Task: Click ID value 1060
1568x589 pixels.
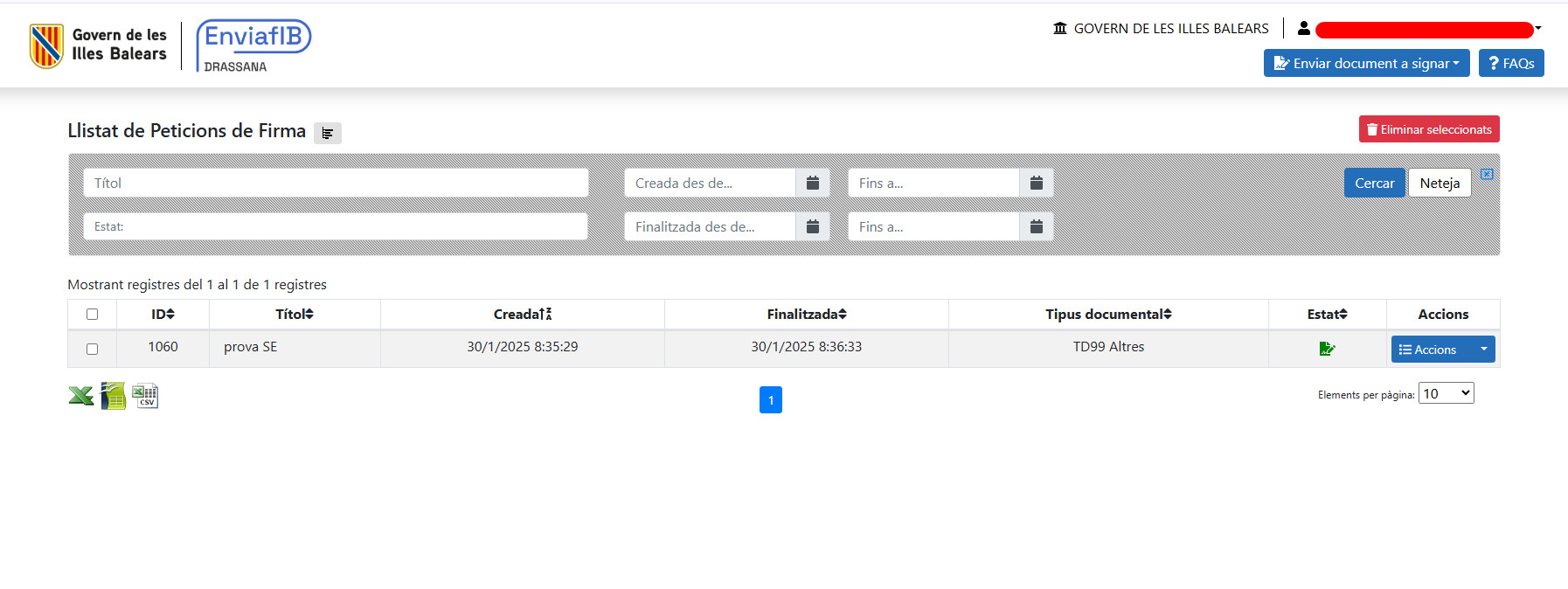Action: (163, 347)
